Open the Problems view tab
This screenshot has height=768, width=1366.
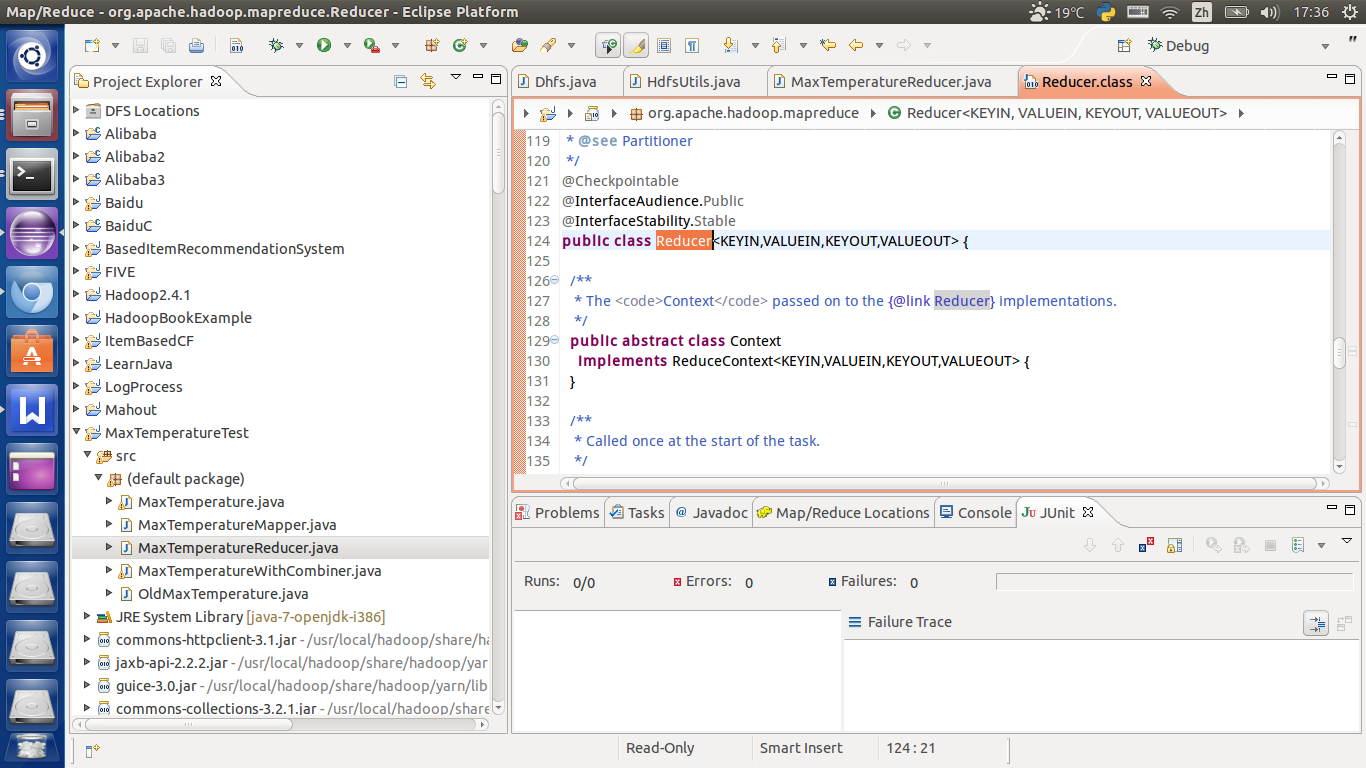coord(557,513)
